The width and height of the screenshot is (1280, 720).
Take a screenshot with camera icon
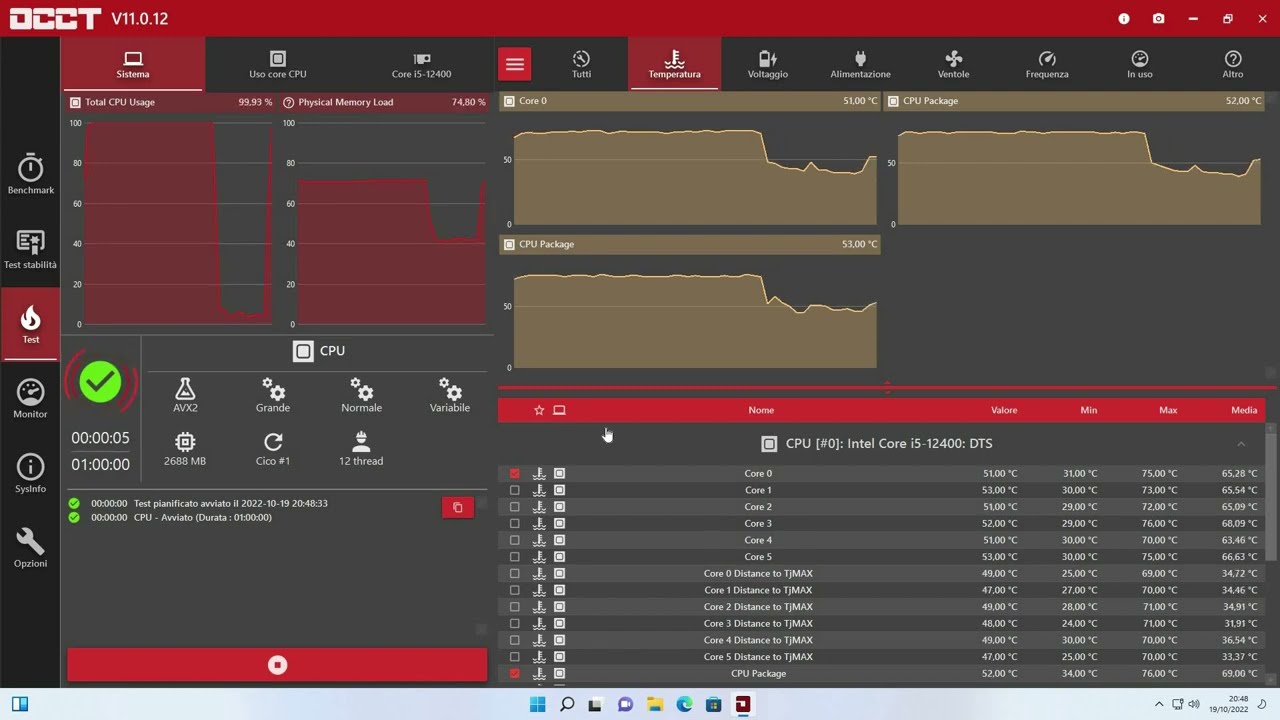coord(1158,18)
